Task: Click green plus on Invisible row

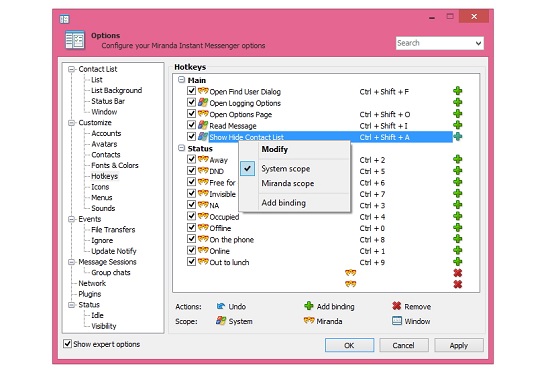Action: tap(457, 194)
